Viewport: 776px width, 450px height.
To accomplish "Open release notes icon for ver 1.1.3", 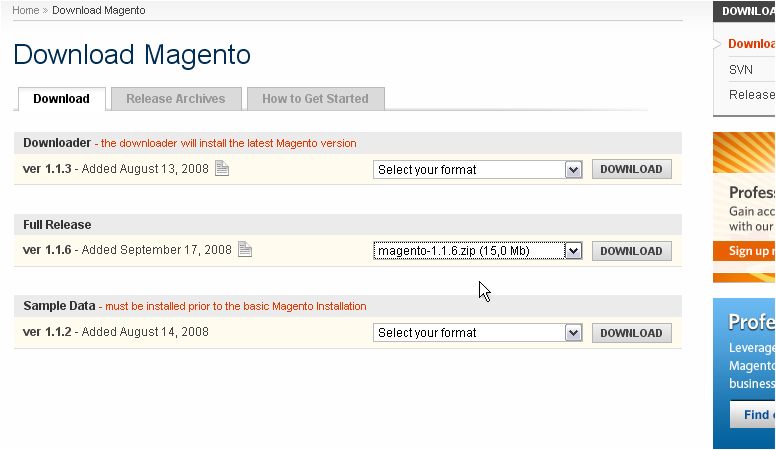I will tap(222, 169).
